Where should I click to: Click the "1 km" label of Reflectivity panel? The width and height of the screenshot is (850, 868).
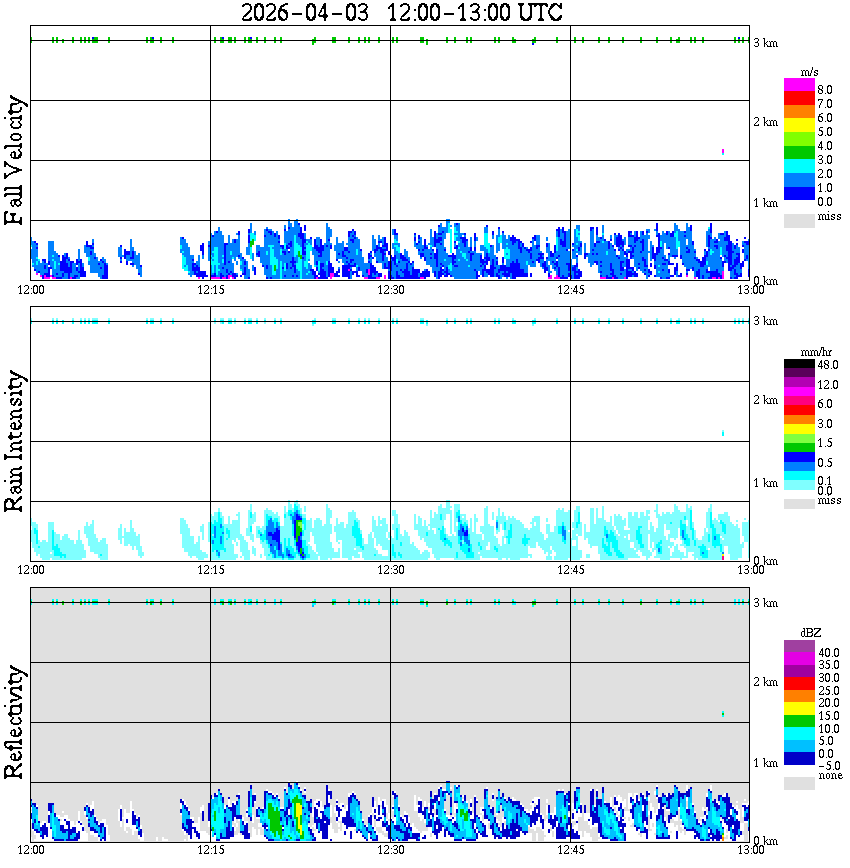[x=765, y=763]
